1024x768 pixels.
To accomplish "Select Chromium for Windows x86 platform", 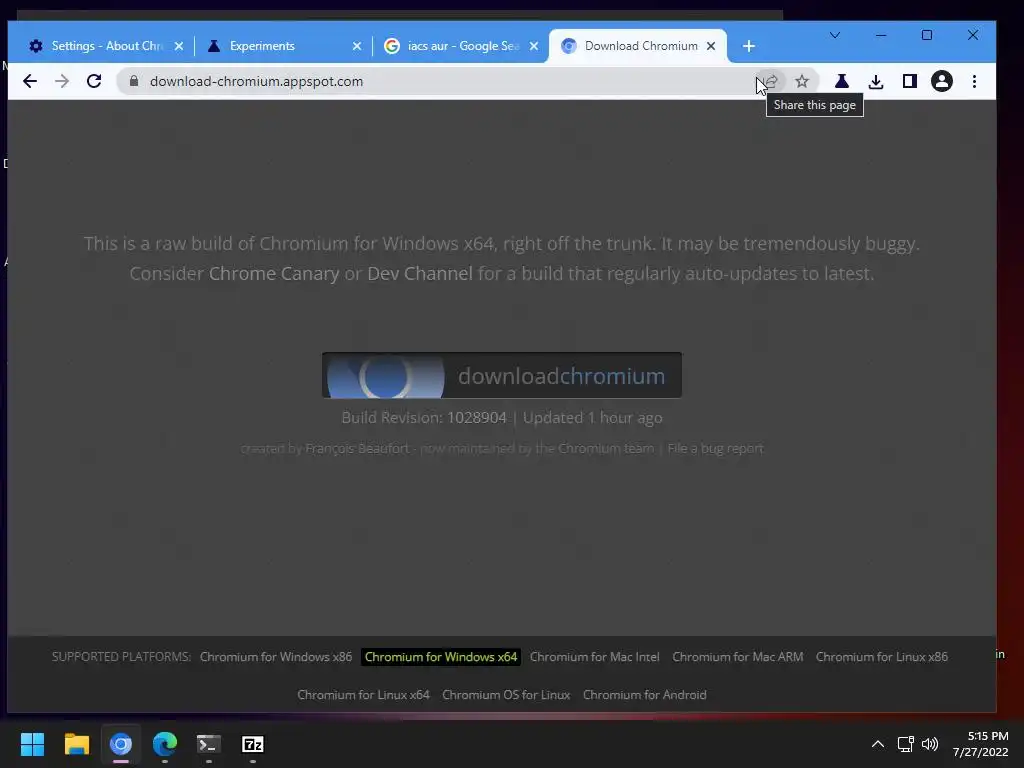I will (x=276, y=657).
